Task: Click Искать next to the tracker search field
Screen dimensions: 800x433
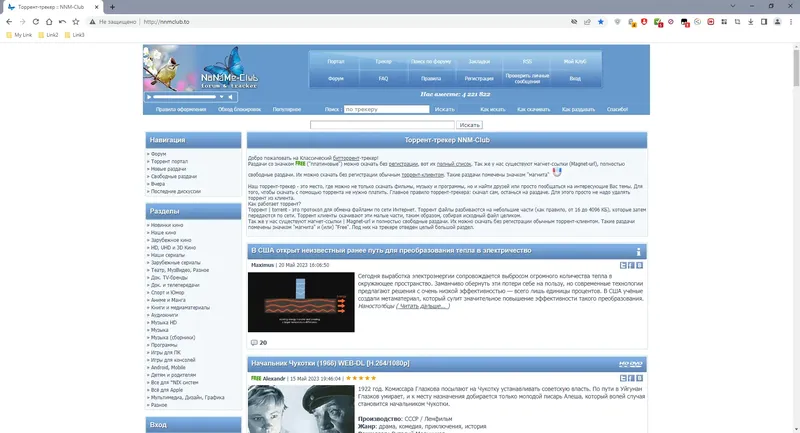Action: (444, 110)
